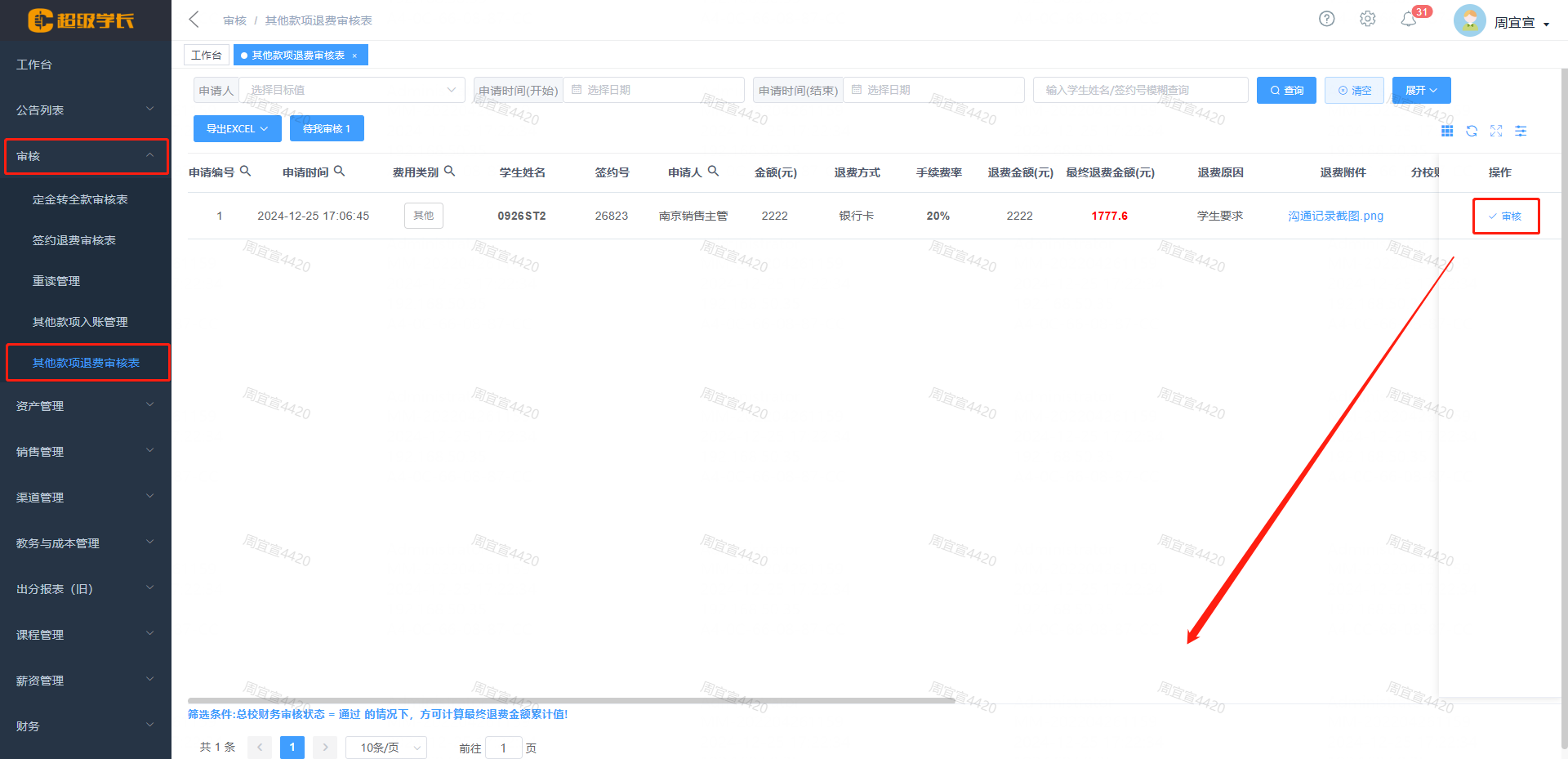Go back using the left arrow icon

tap(194, 20)
